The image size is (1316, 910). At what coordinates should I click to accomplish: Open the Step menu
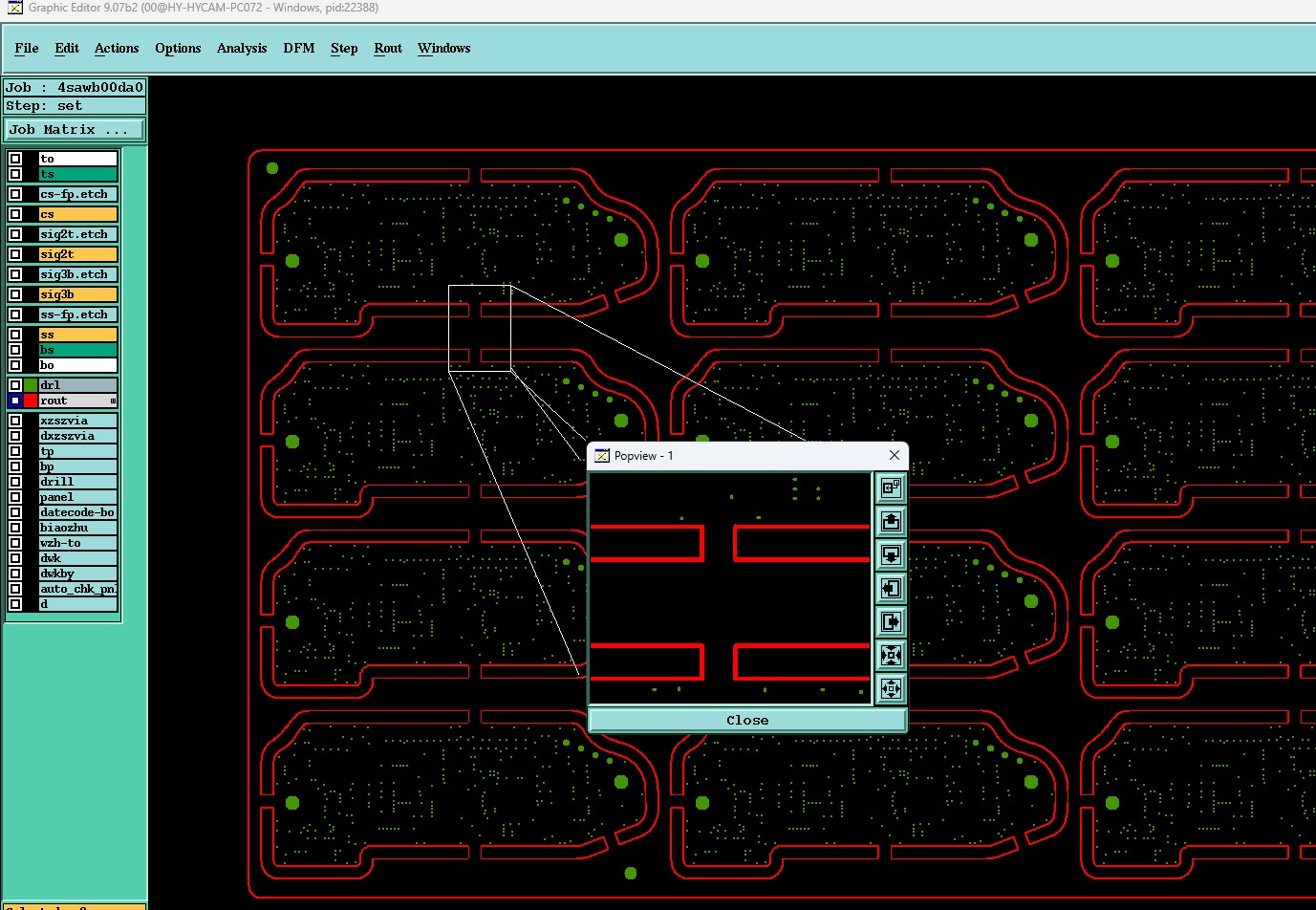(x=344, y=48)
